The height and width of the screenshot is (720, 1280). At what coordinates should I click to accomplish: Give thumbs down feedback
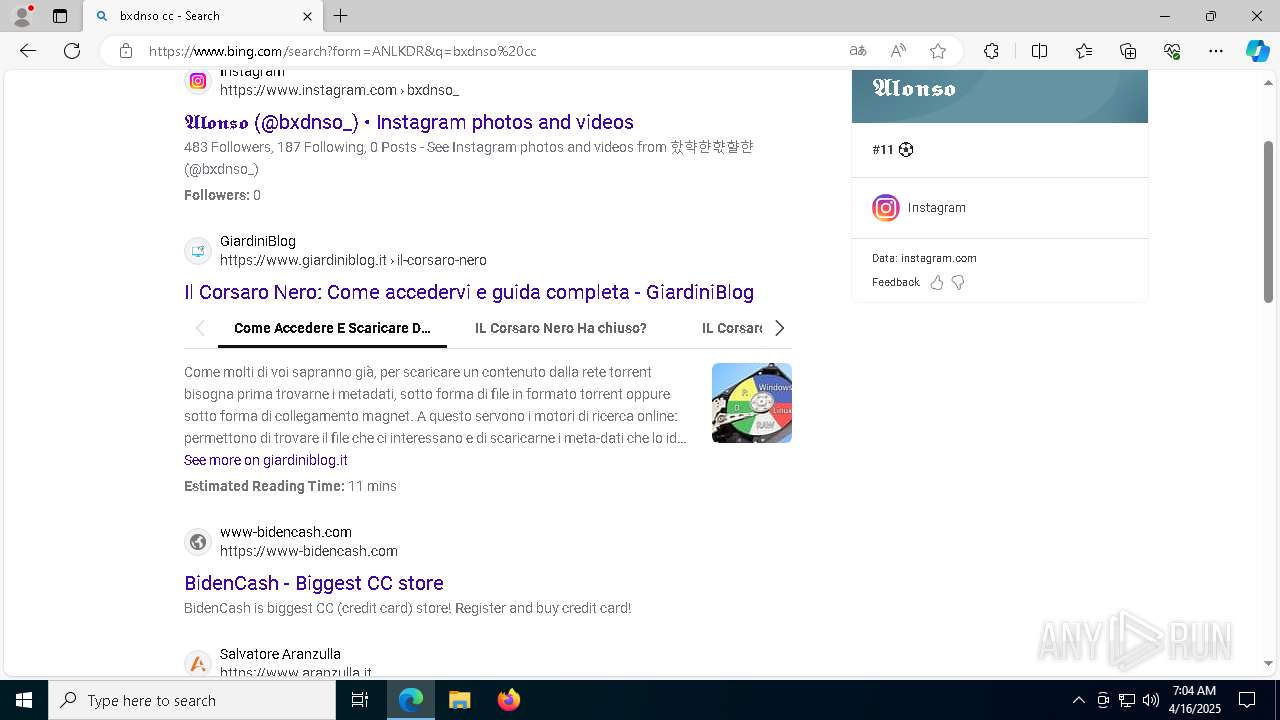click(958, 283)
